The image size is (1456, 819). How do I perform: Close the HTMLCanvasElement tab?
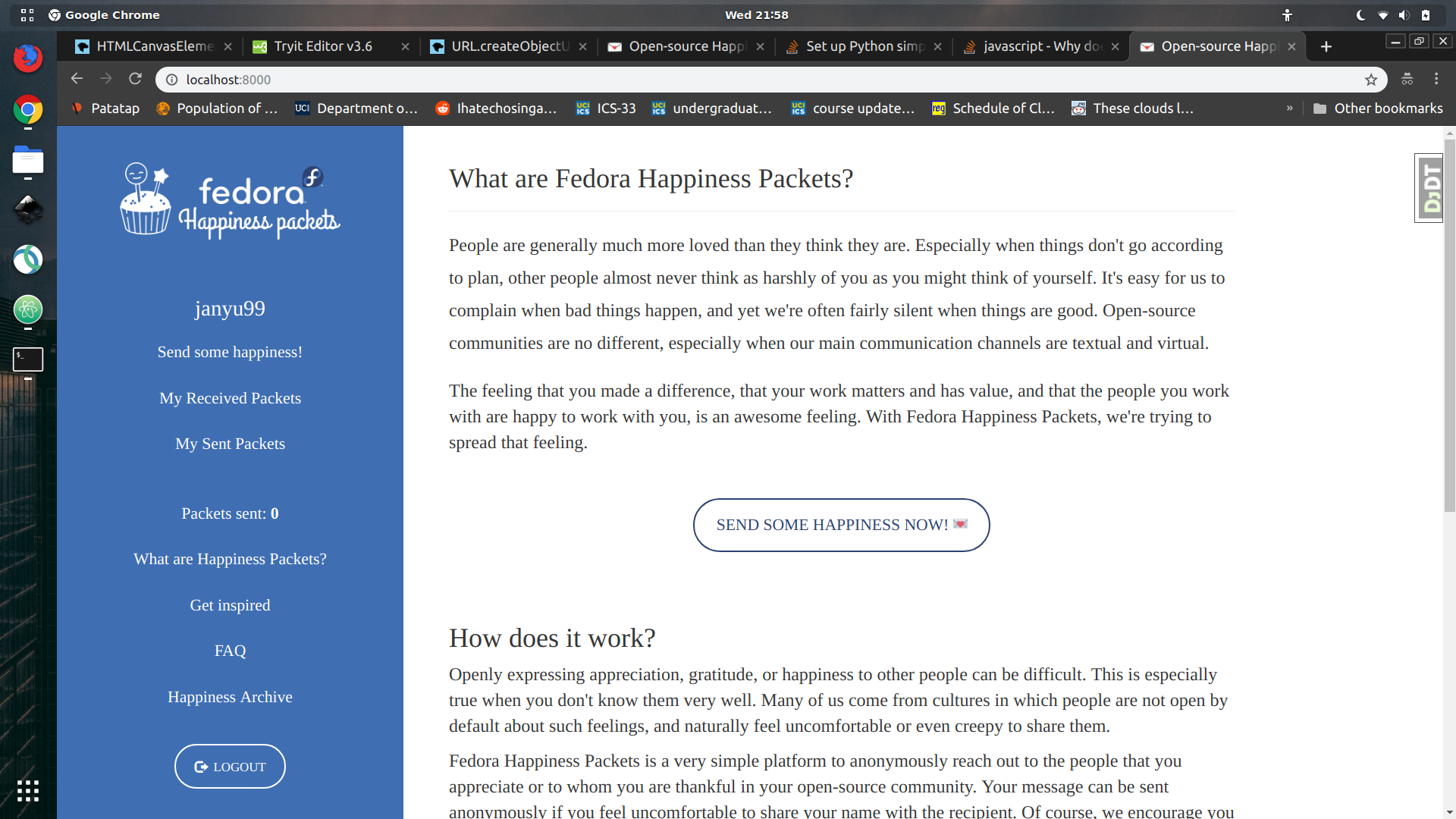click(x=227, y=47)
